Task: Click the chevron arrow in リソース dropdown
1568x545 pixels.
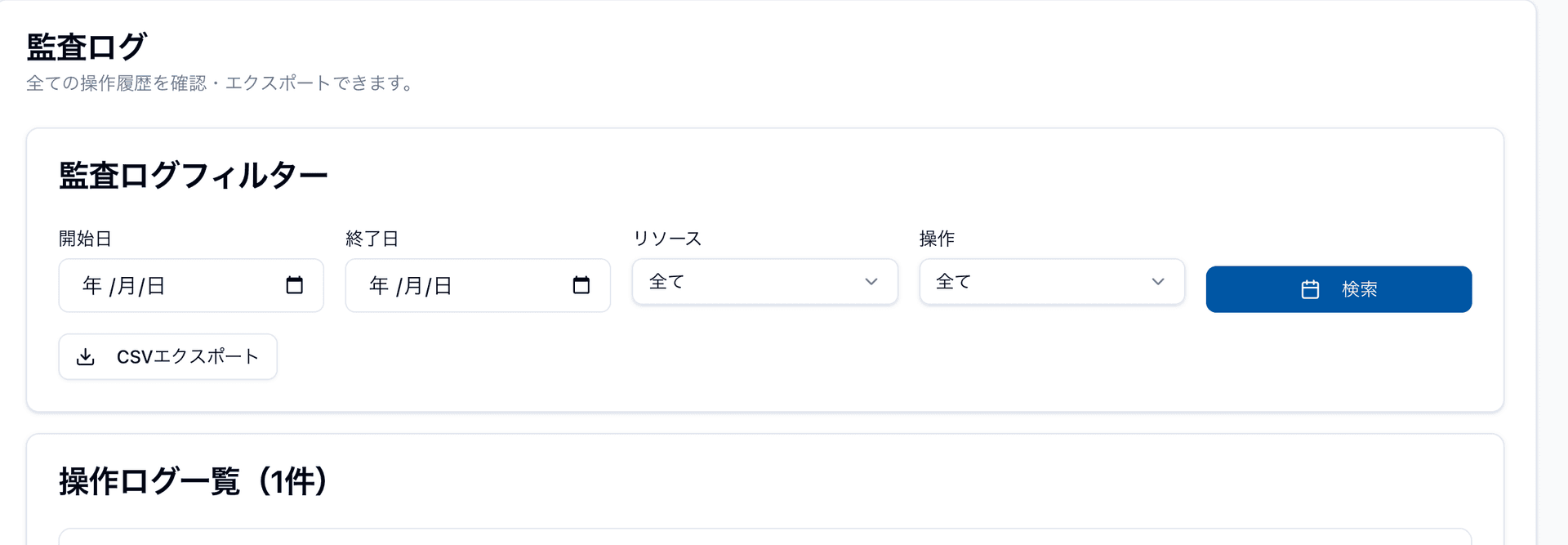Action: (x=871, y=282)
